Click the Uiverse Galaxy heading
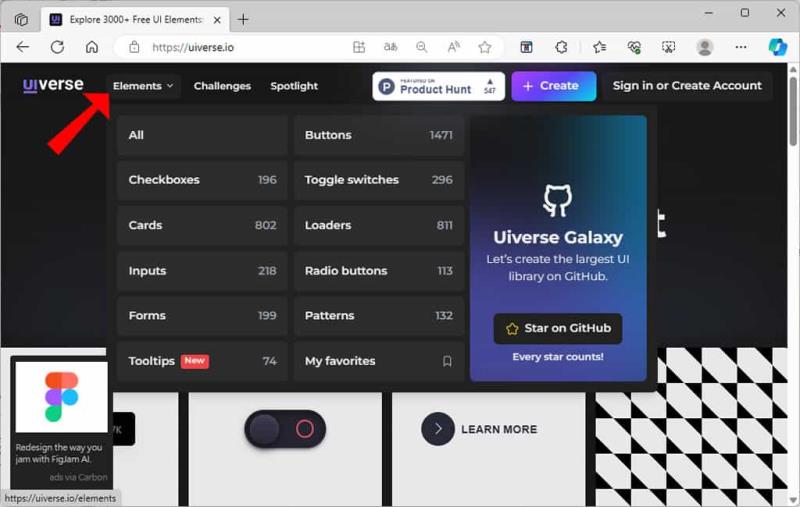This screenshot has height=507, width=800. click(558, 238)
